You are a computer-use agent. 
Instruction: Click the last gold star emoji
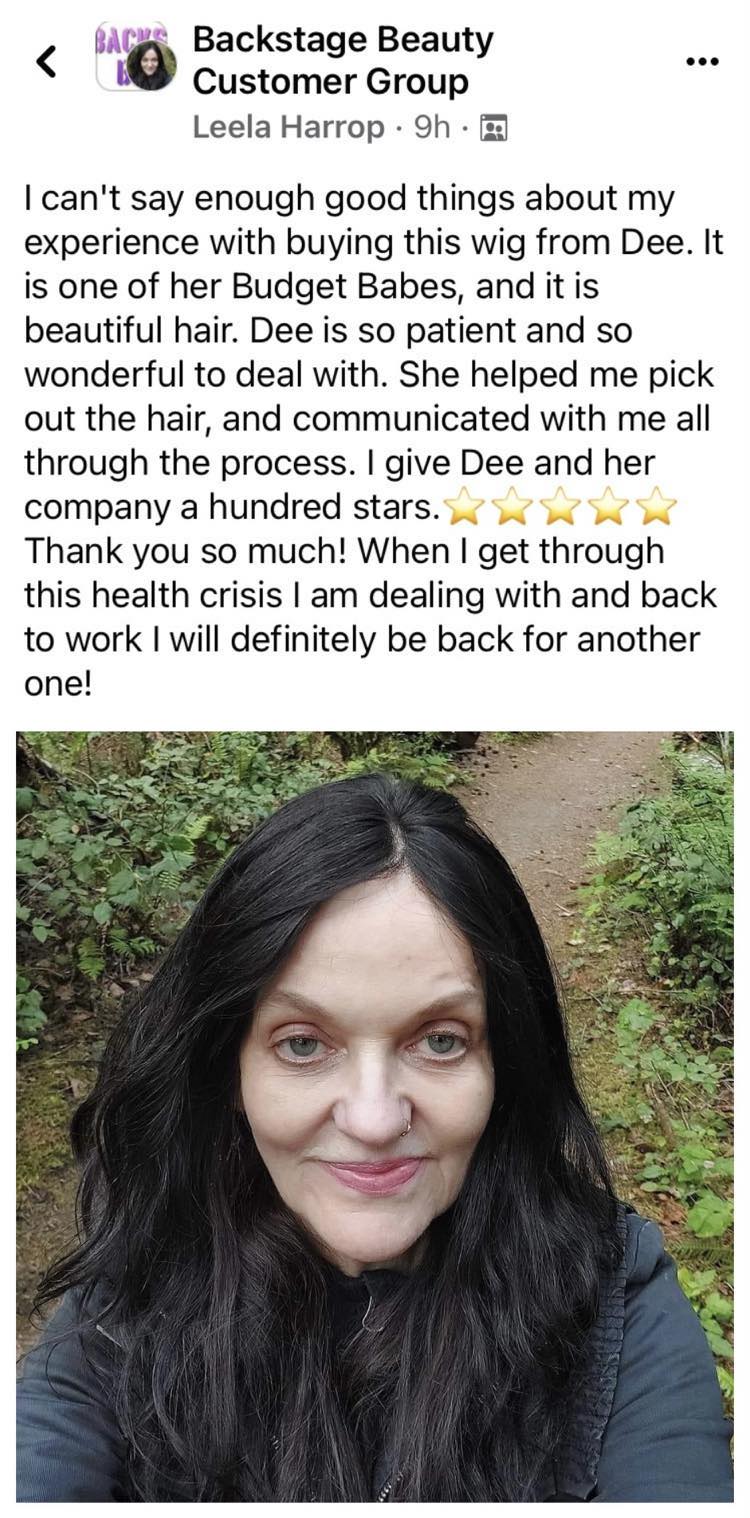[x=657, y=508]
